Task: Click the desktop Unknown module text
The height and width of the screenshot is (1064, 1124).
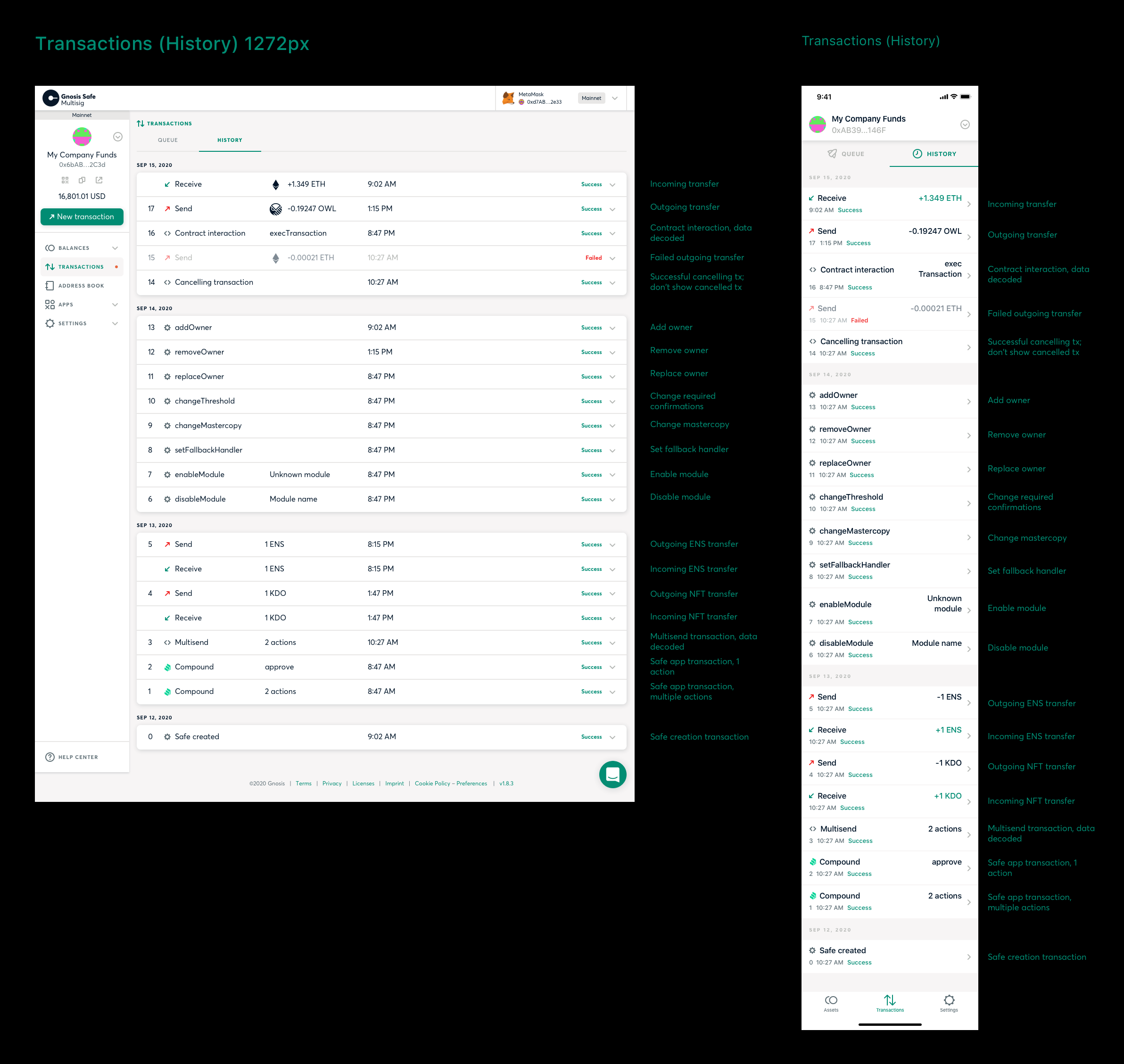Action: coord(299,475)
